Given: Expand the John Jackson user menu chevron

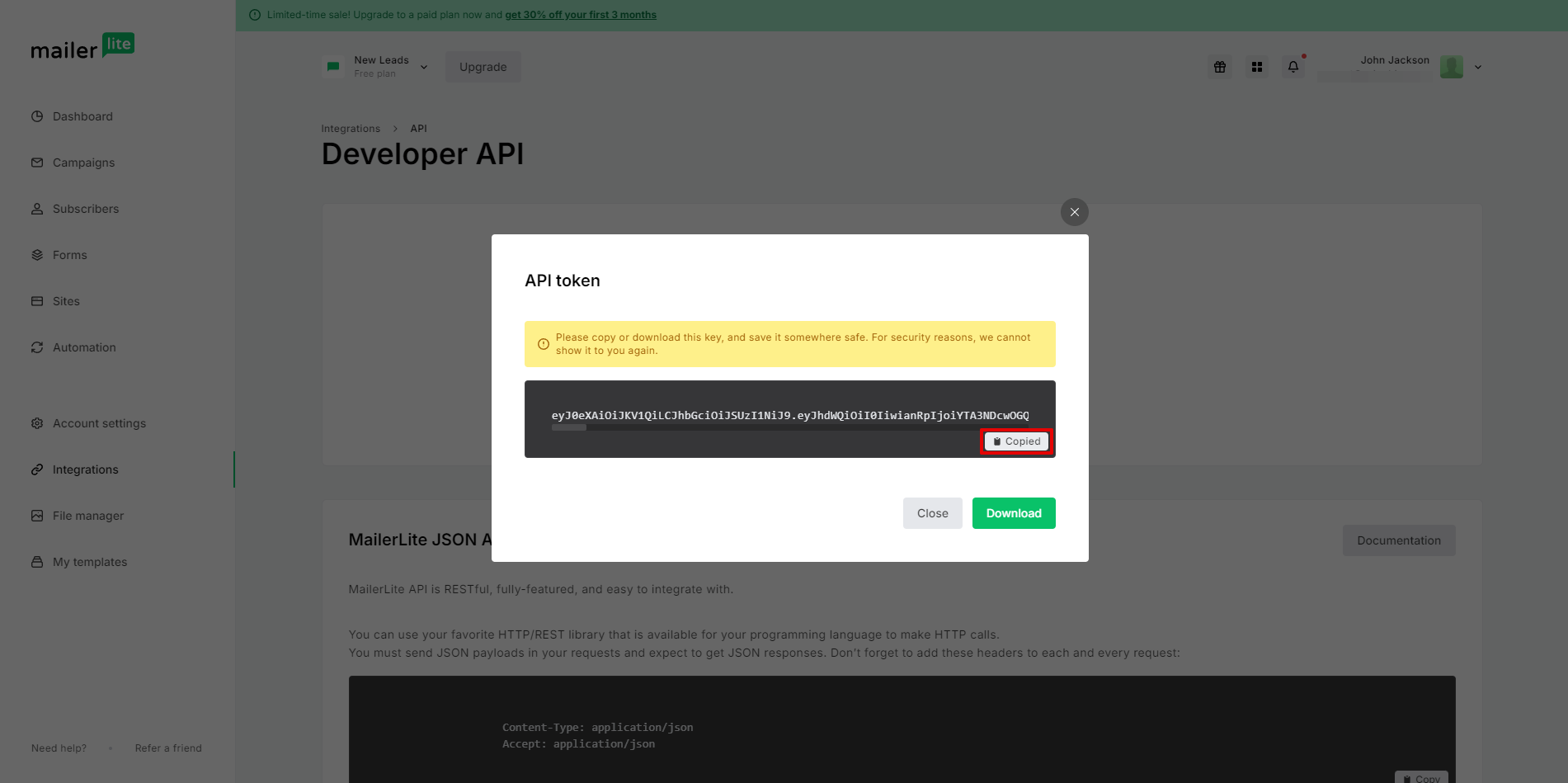Looking at the screenshot, I should click(1478, 67).
